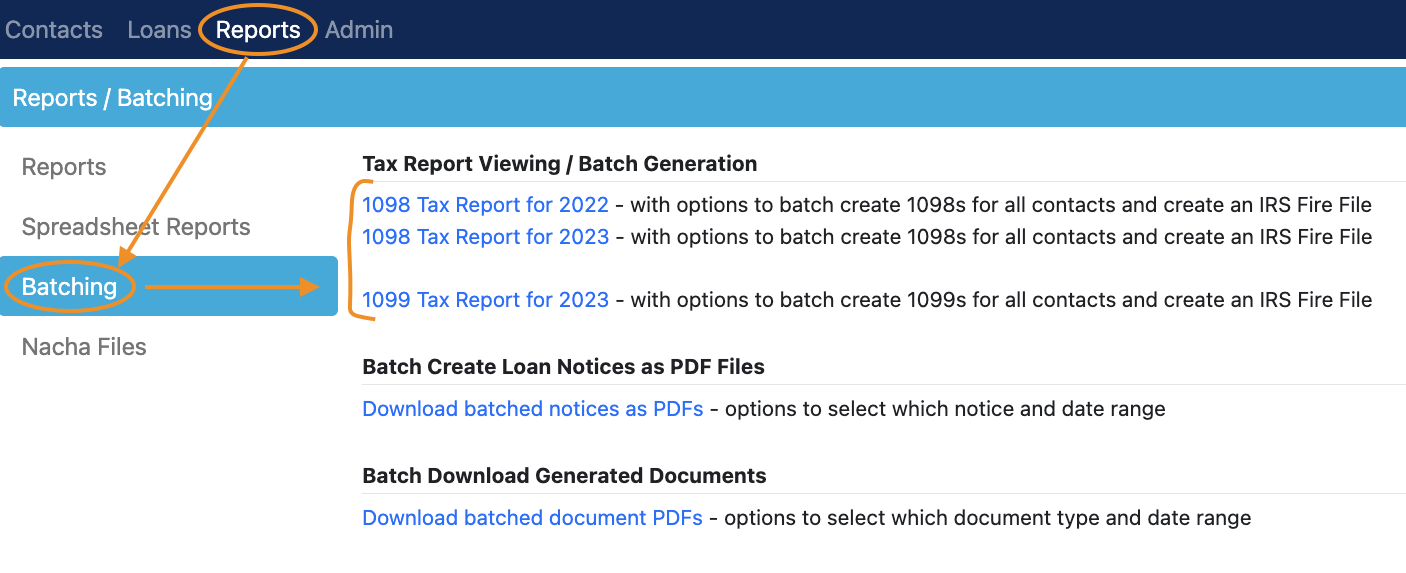Select the Batching sidebar item
Screen dimensions: 1406x573
click(x=169, y=287)
